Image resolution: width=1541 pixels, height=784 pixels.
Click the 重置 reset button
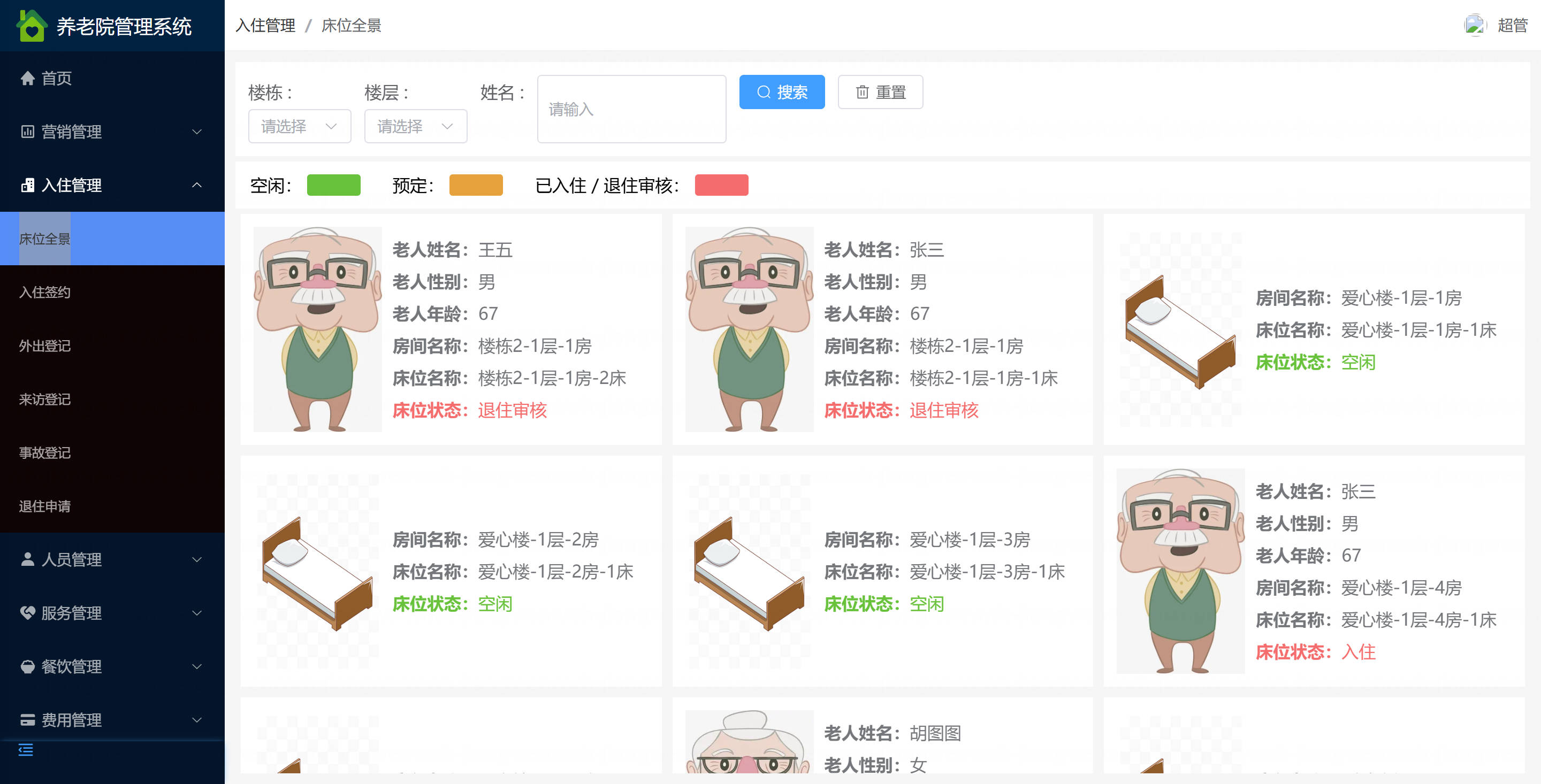(x=881, y=92)
